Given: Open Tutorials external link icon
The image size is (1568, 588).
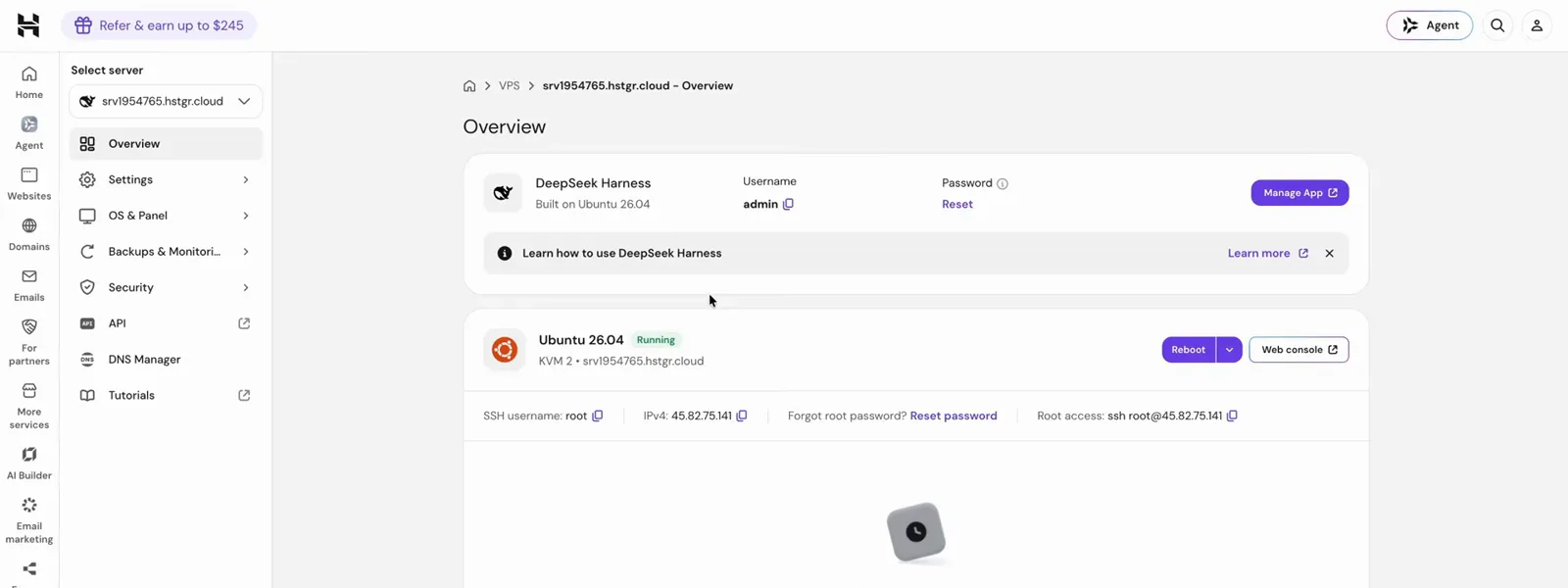Looking at the screenshot, I should tap(244, 395).
